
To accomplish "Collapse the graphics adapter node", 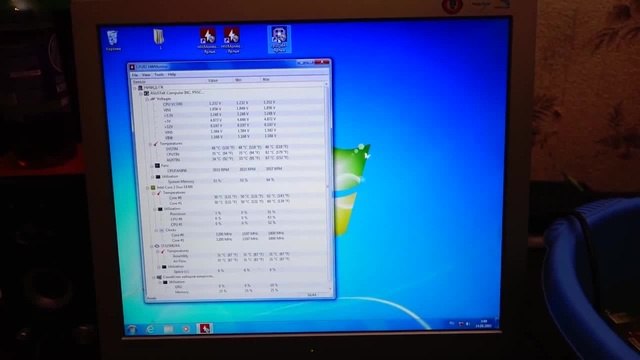I will point(154,277).
